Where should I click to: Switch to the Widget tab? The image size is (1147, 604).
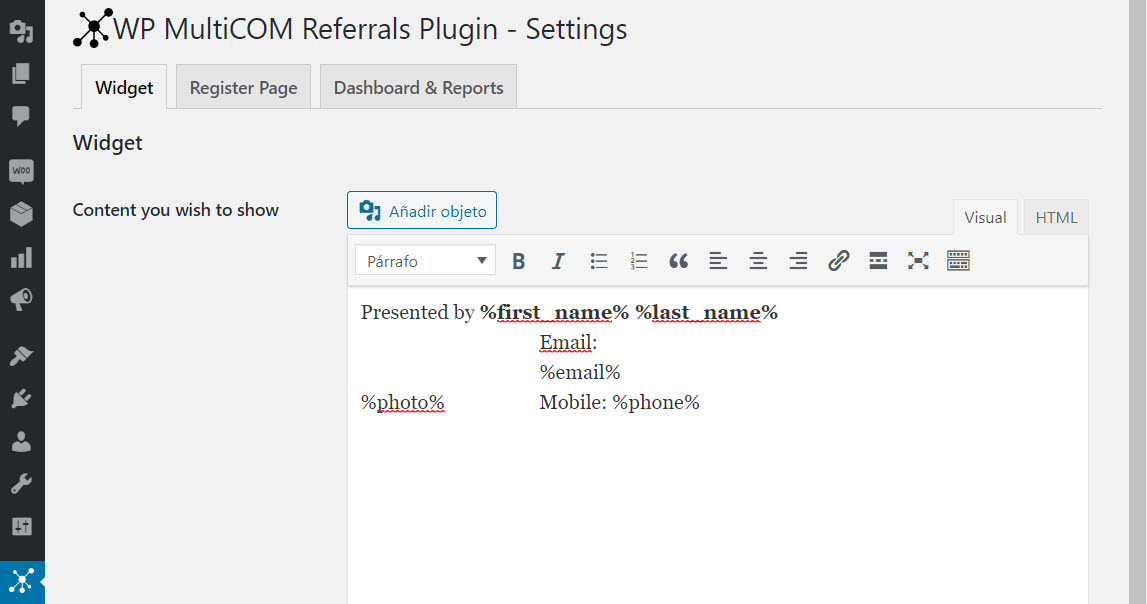124,87
